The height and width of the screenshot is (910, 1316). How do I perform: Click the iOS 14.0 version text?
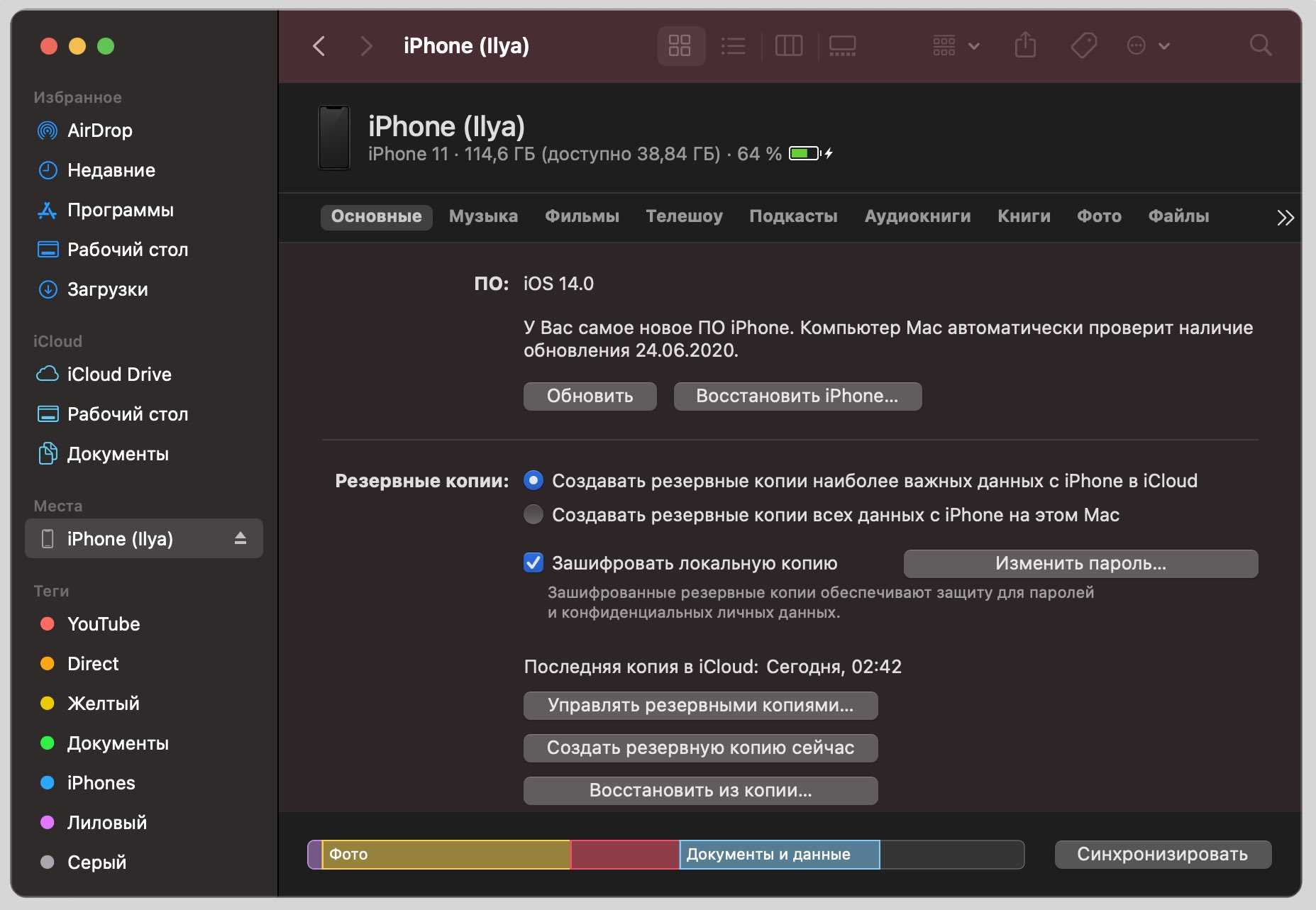pos(558,284)
